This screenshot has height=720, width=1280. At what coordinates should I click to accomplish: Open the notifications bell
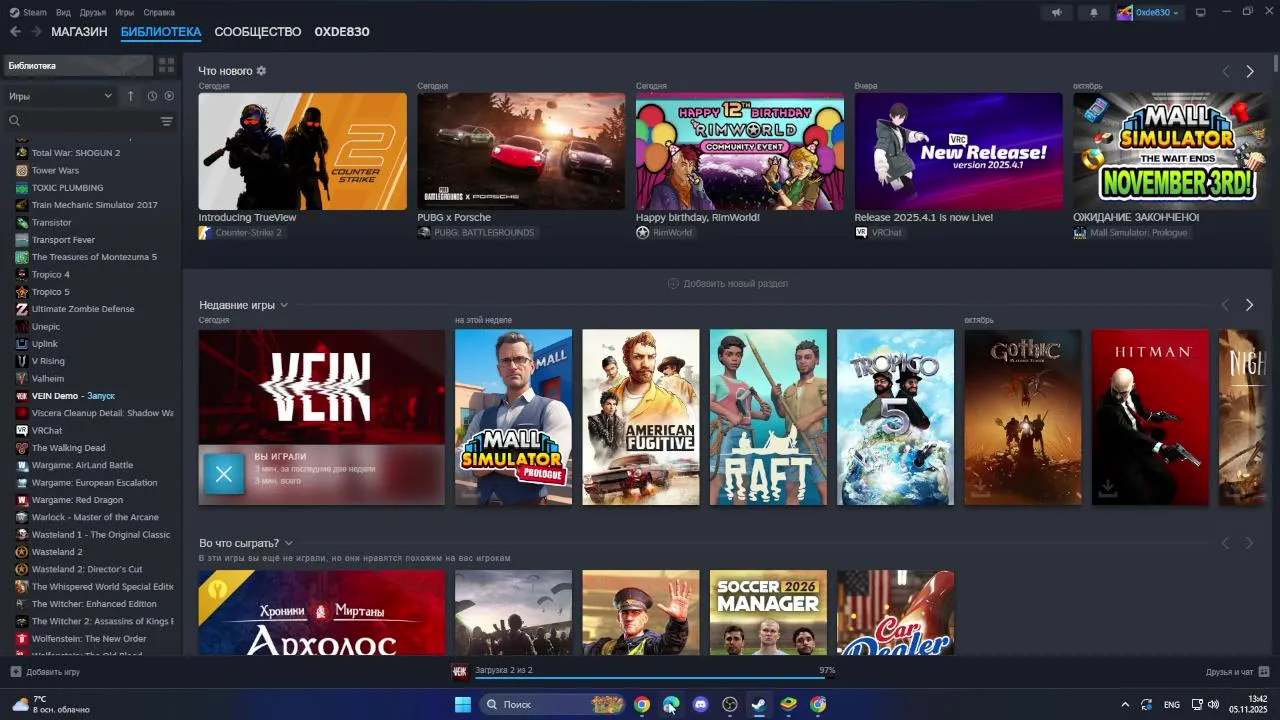1093,13
